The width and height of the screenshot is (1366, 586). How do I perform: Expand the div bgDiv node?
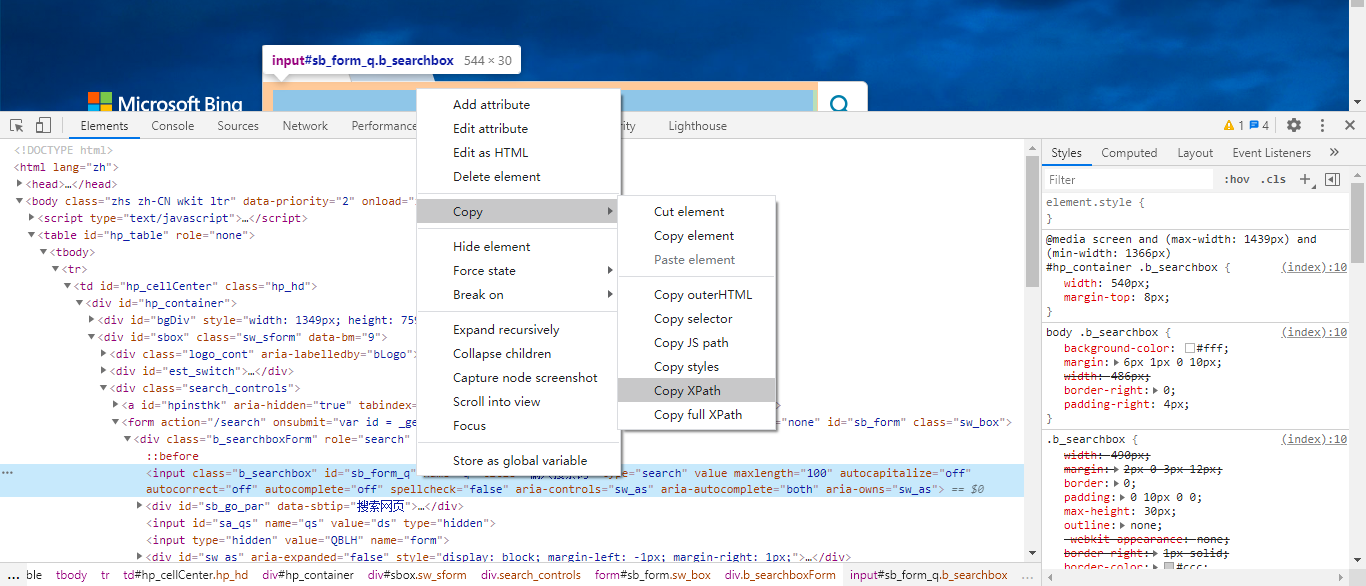click(x=92, y=320)
